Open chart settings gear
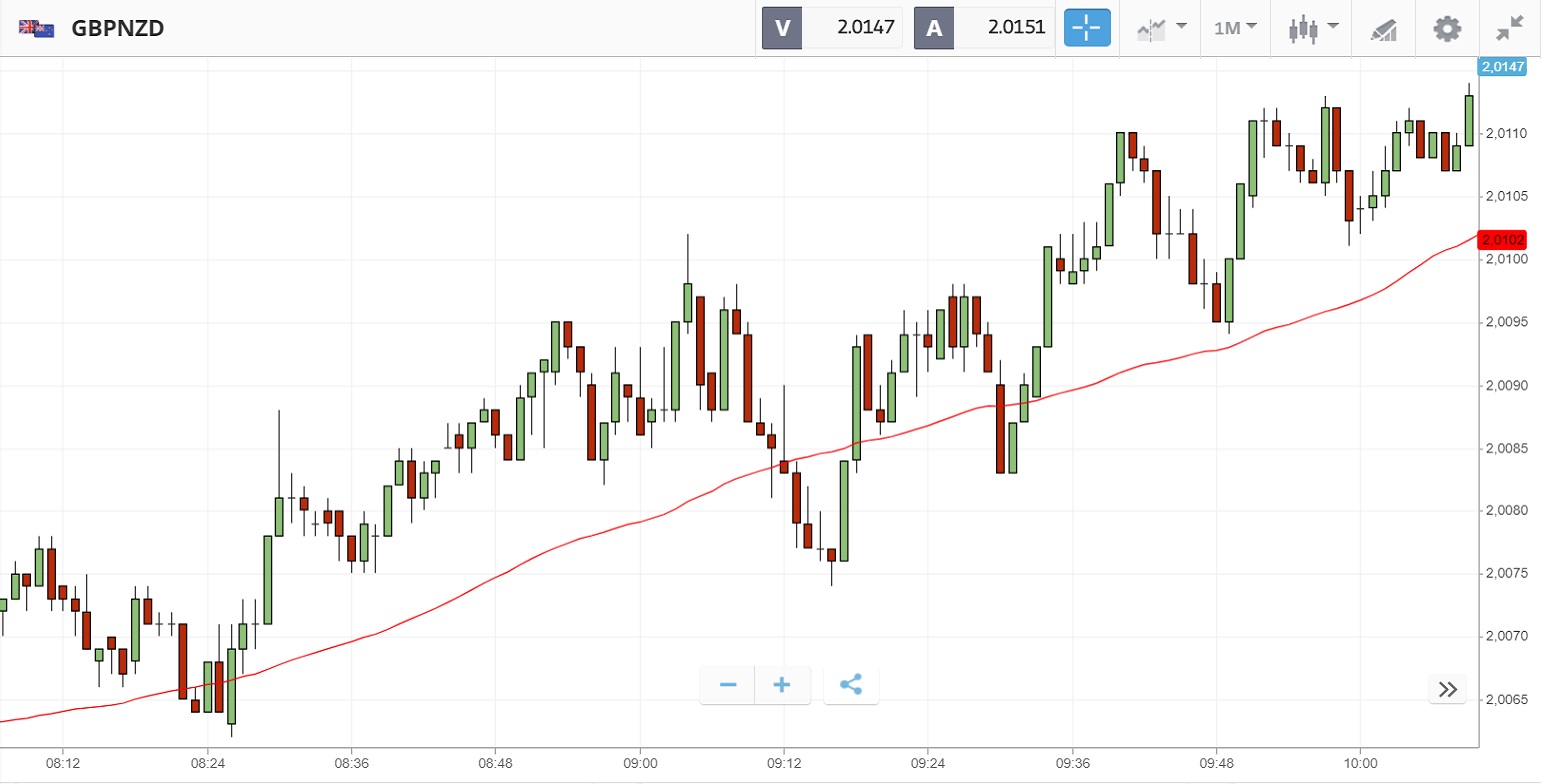 (x=1447, y=28)
